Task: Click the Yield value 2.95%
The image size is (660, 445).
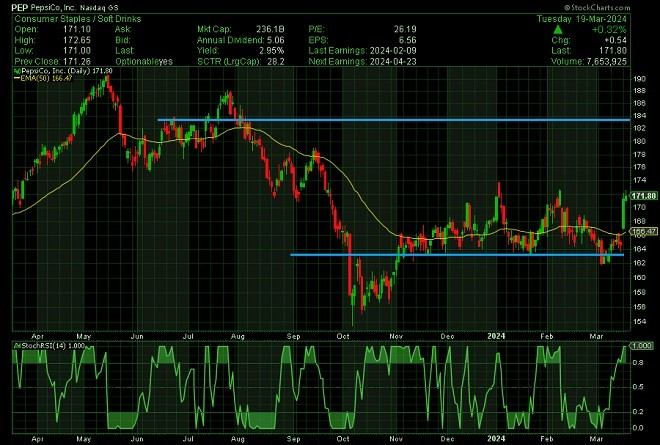Action: click(271, 51)
